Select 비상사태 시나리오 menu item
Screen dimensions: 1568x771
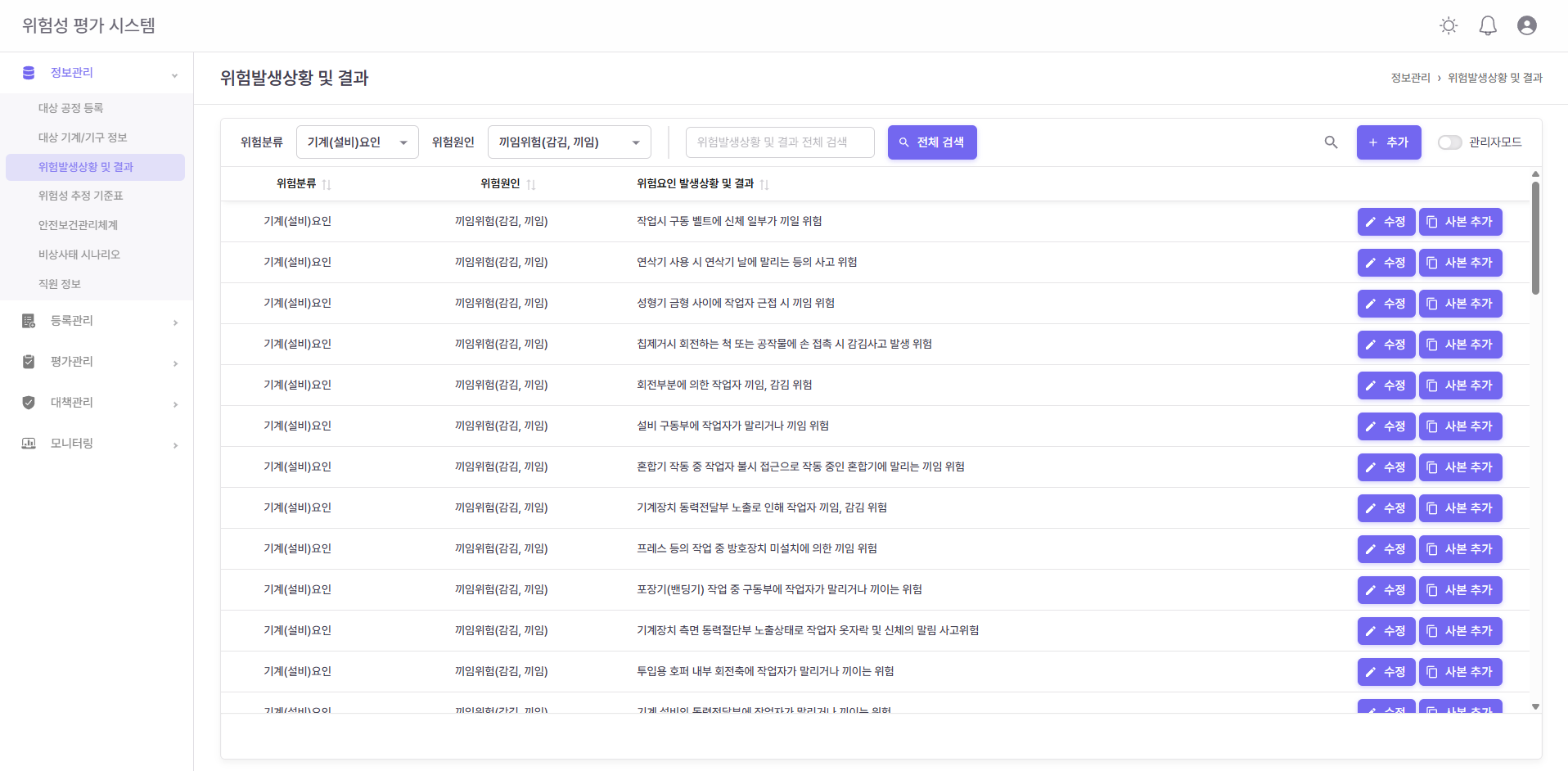click(x=79, y=255)
